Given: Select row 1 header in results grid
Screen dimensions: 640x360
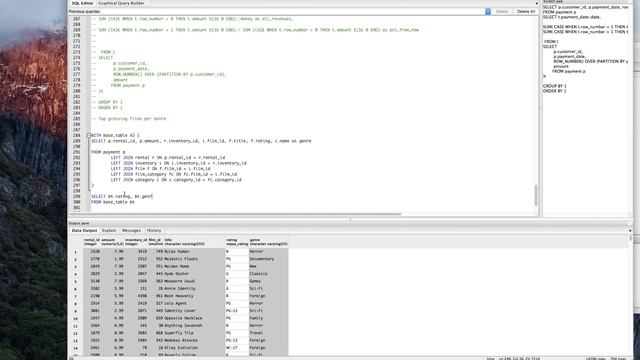Looking at the screenshot, I should (76, 252).
